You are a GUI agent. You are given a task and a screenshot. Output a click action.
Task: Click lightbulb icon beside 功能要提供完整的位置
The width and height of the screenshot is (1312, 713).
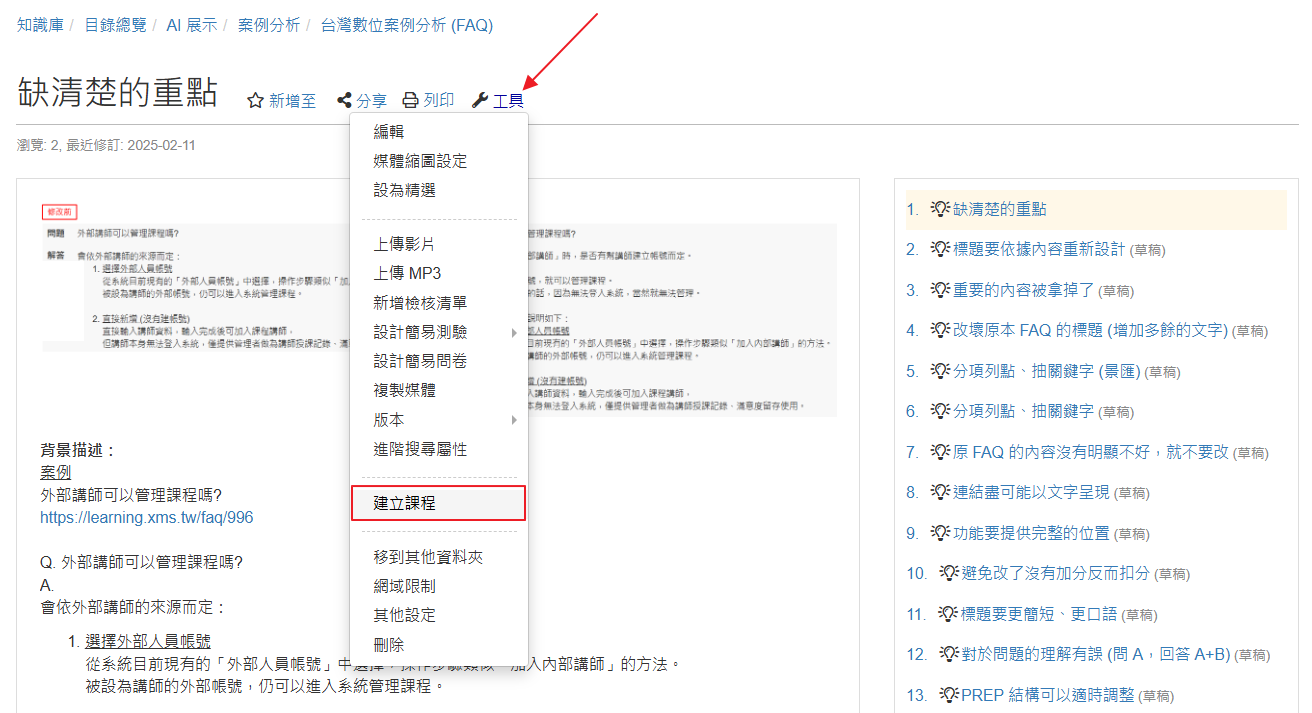939,533
